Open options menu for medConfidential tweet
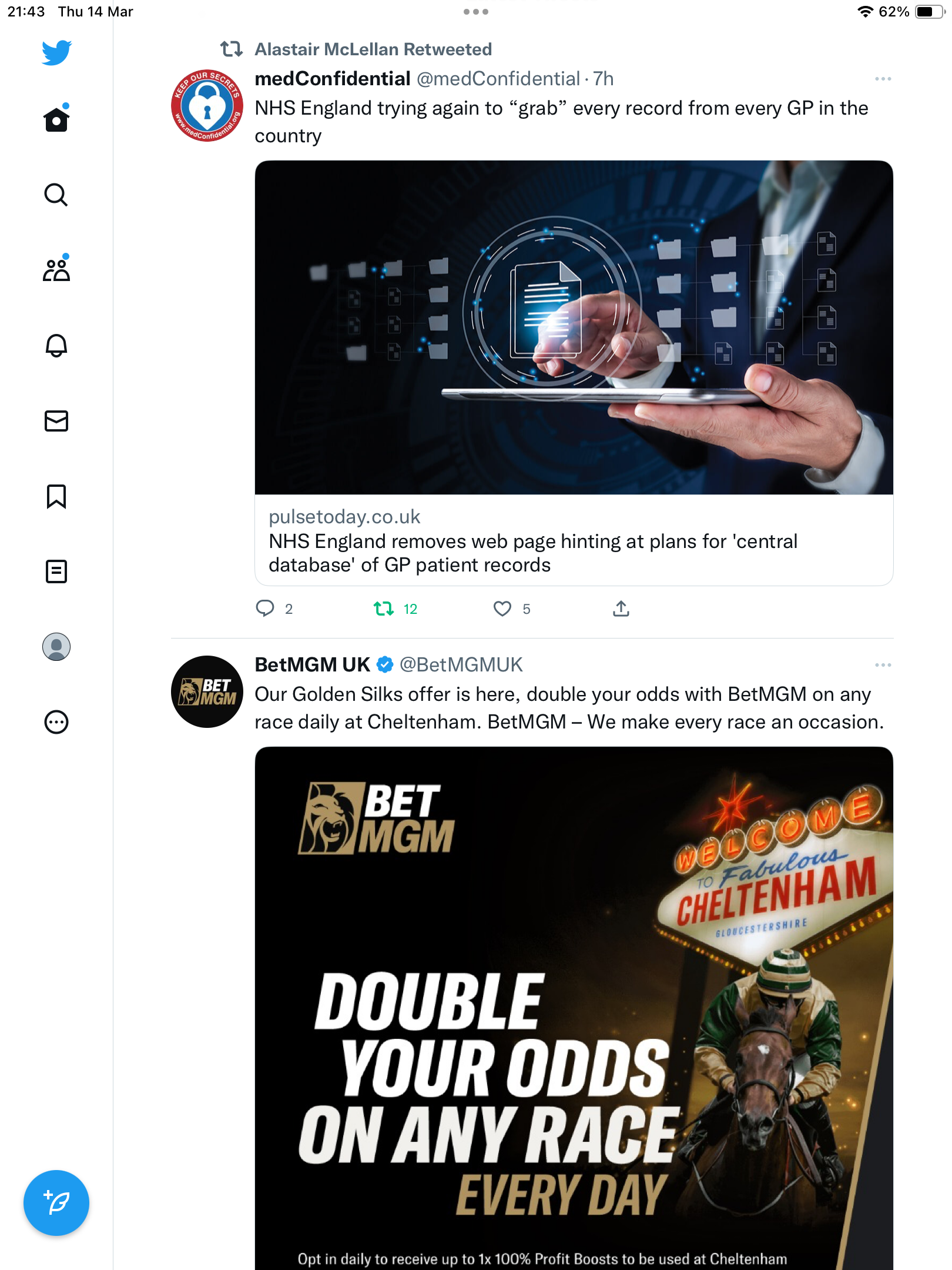Screen dimensions: 952x1270 click(x=883, y=79)
